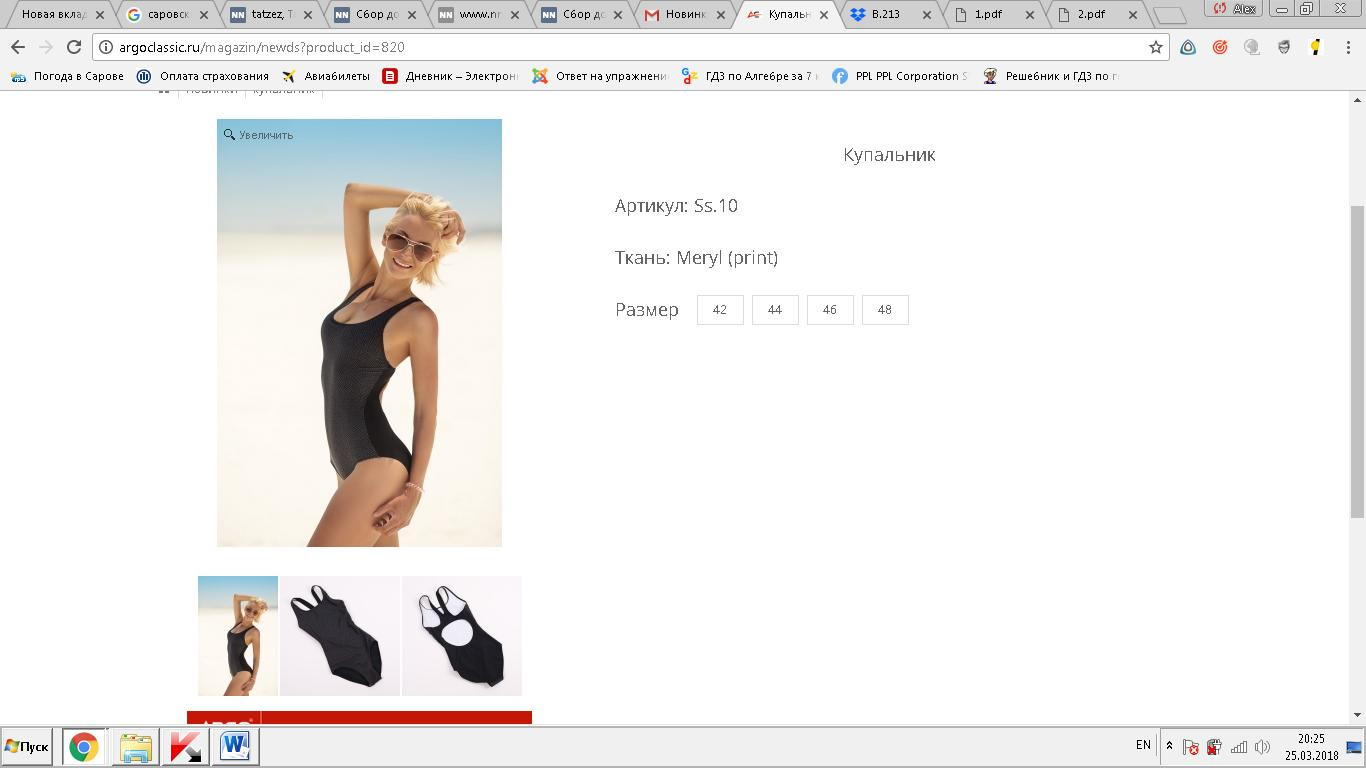This screenshot has height=768, width=1366.
Task: Open the Alex profile button
Action: pyautogui.click(x=1236, y=9)
